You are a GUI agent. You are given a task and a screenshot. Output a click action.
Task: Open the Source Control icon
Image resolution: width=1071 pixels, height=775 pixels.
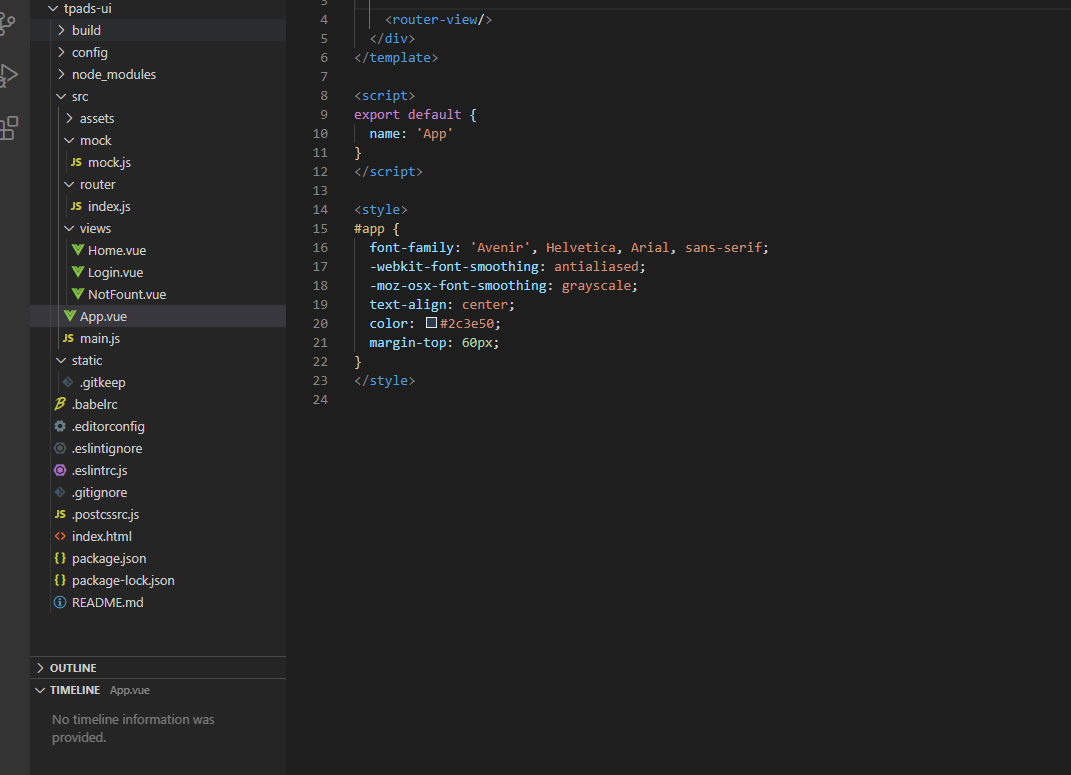point(8,23)
